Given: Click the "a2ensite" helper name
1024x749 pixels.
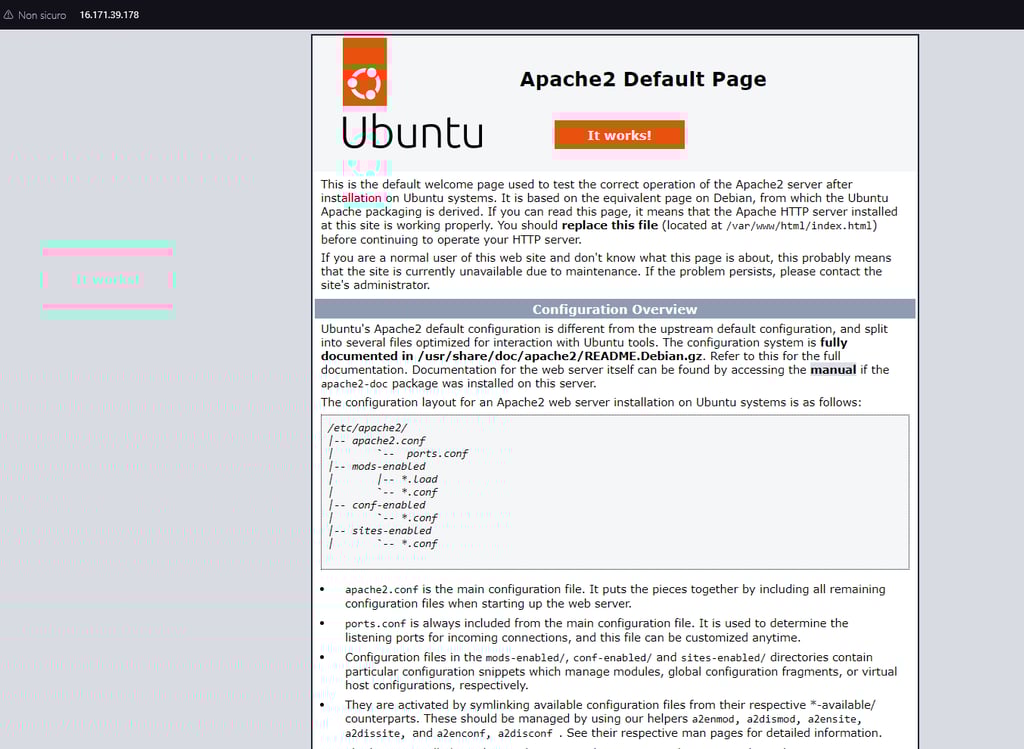Looking at the screenshot, I should coord(832,720).
